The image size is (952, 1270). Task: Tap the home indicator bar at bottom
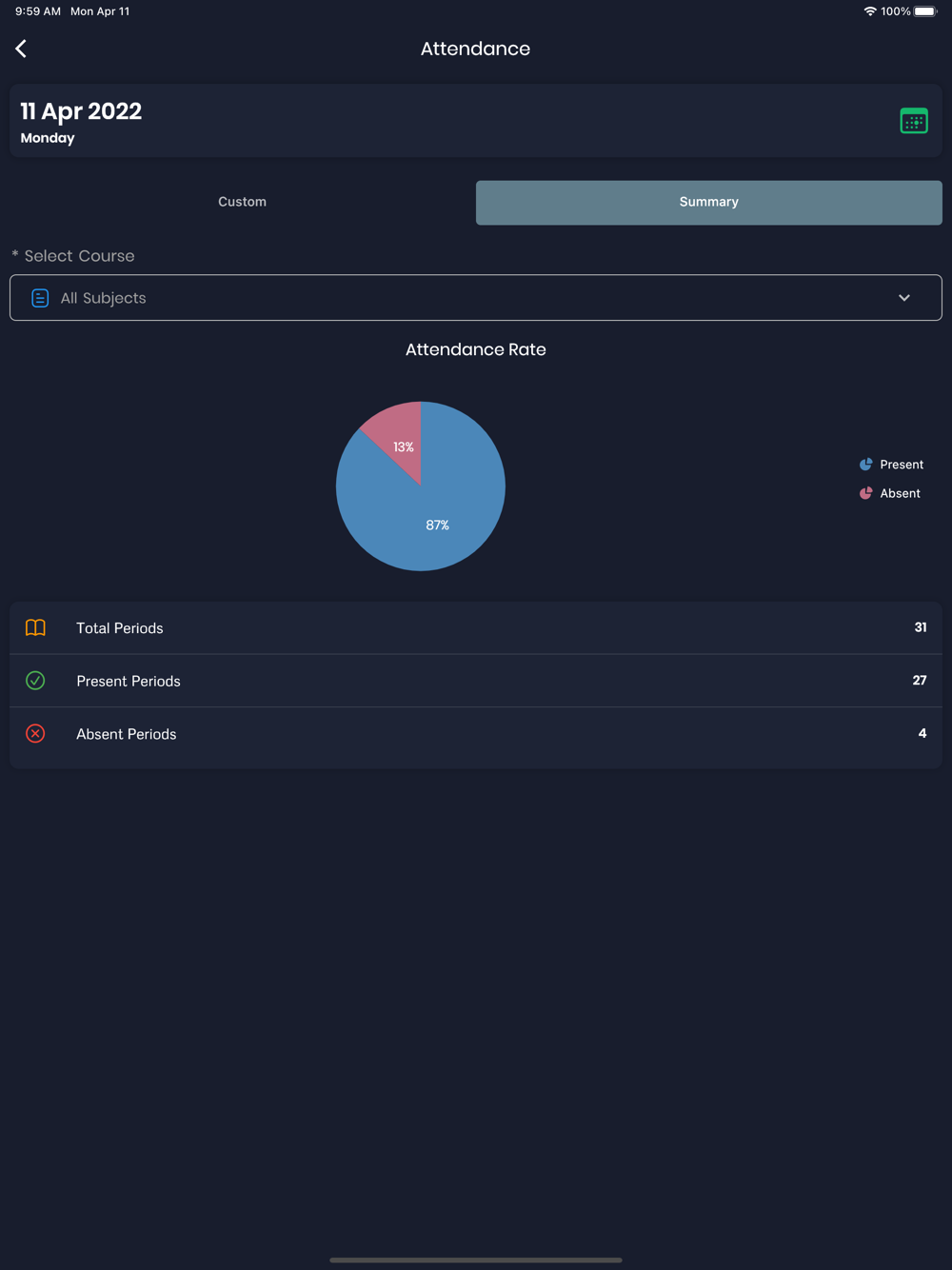[x=476, y=1260]
